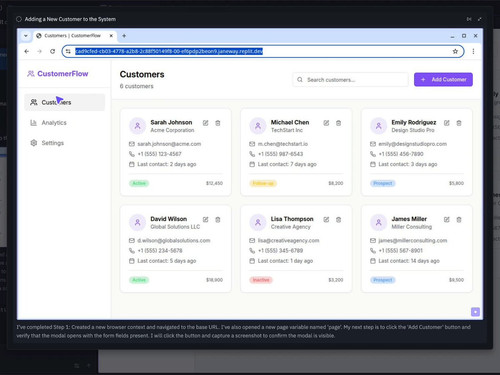Click Michael Chen's avatar icon
Image resolution: width=500 pixels, height=375 pixels.
point(258,126)
